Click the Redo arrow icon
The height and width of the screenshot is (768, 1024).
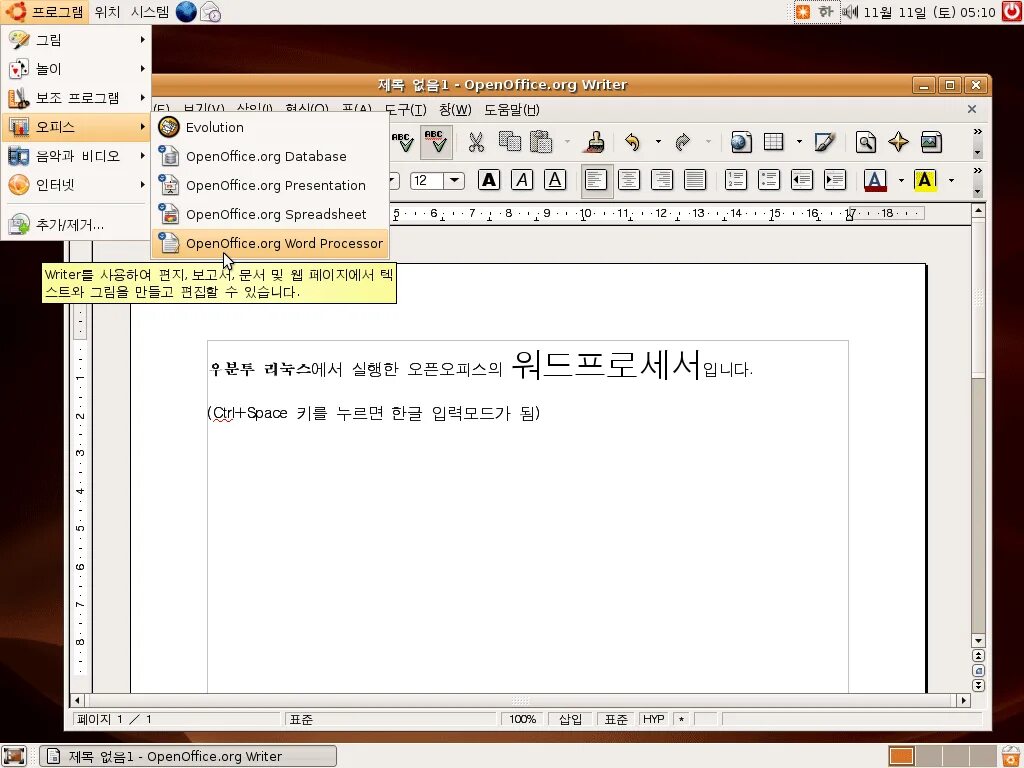point(682,142)
